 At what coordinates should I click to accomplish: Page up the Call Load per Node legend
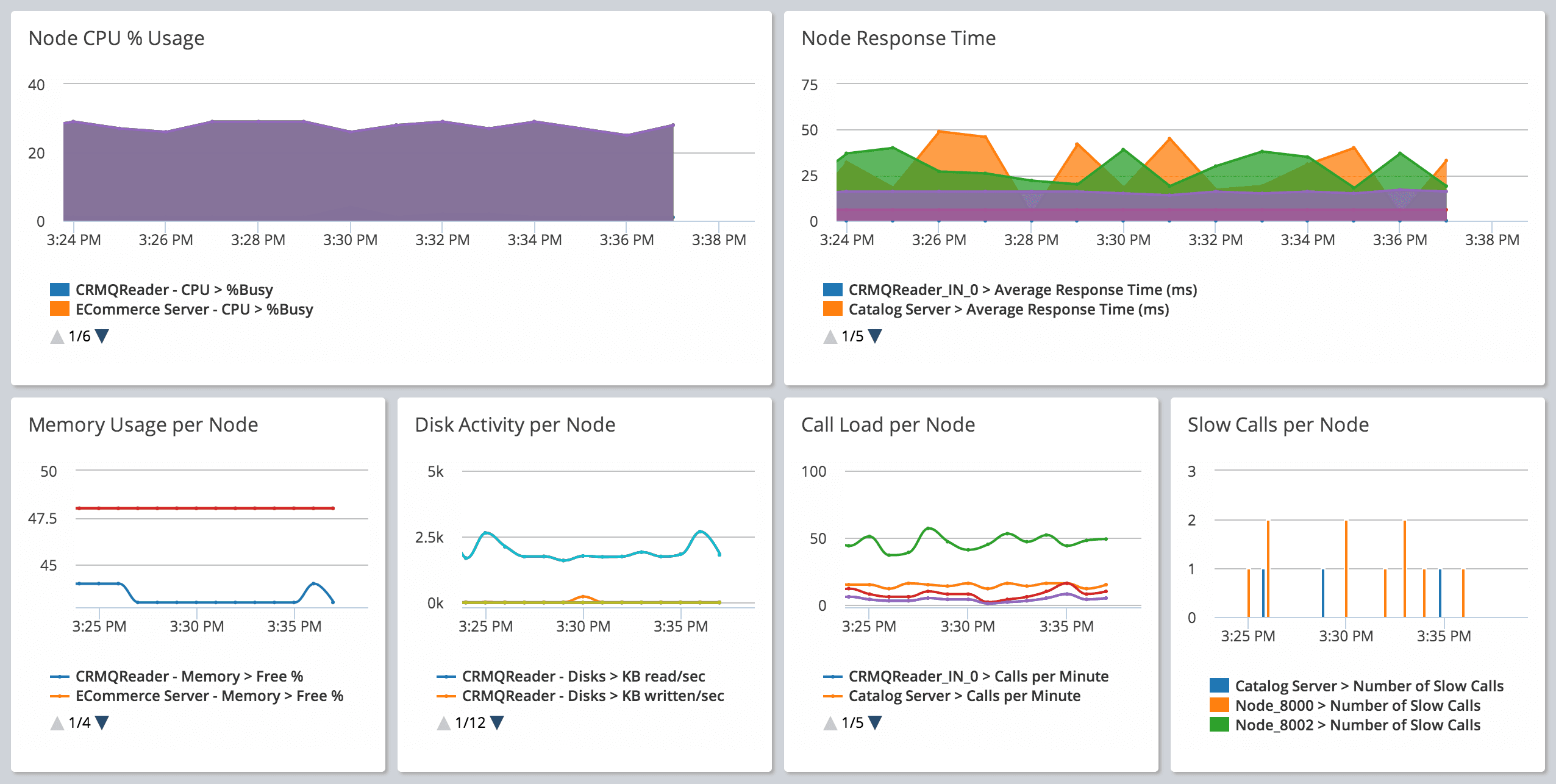pos(830,723)
